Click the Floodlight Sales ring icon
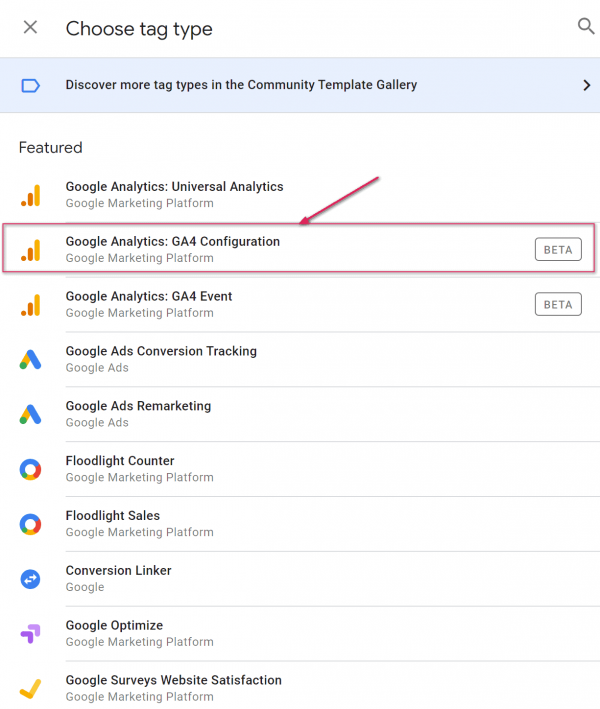 point(30,525)
